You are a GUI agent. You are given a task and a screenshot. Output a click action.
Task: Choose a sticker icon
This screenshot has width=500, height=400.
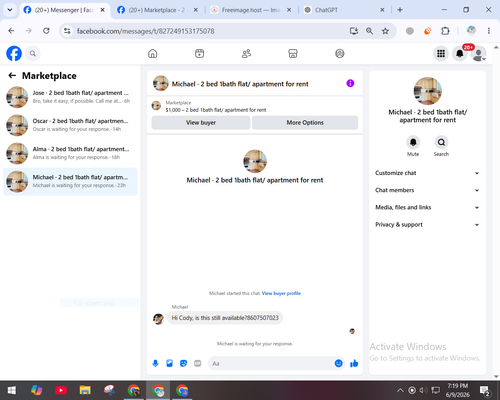pos(183,363)
